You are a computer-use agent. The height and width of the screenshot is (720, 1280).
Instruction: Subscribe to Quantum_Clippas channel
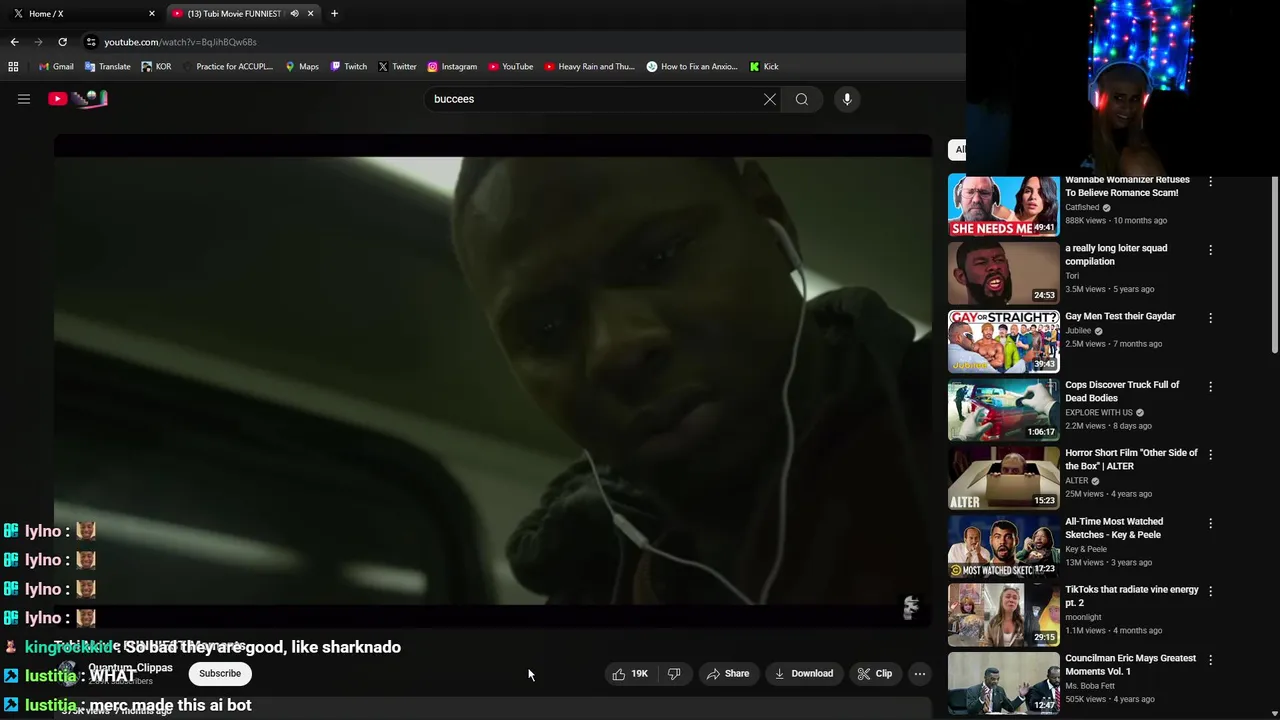(220, 674)
